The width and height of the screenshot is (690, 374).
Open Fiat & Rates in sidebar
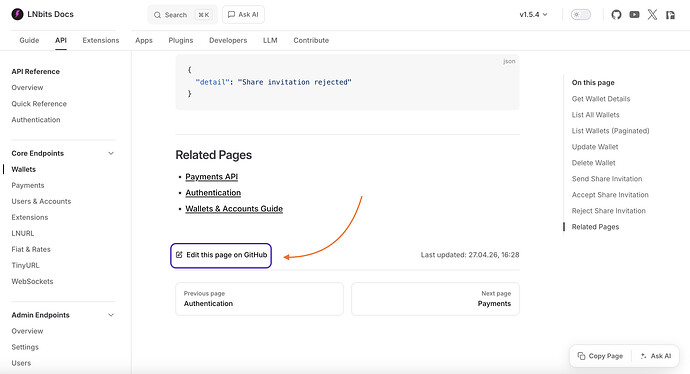click(31, 249)
